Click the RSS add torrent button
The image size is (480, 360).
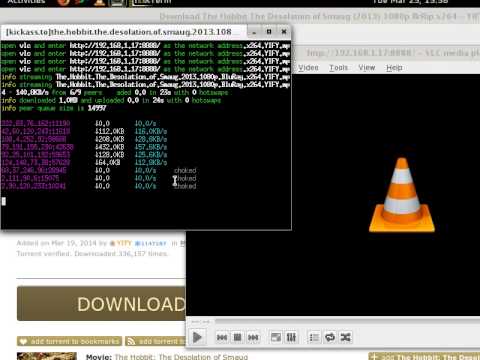click(x=155, y=341)
